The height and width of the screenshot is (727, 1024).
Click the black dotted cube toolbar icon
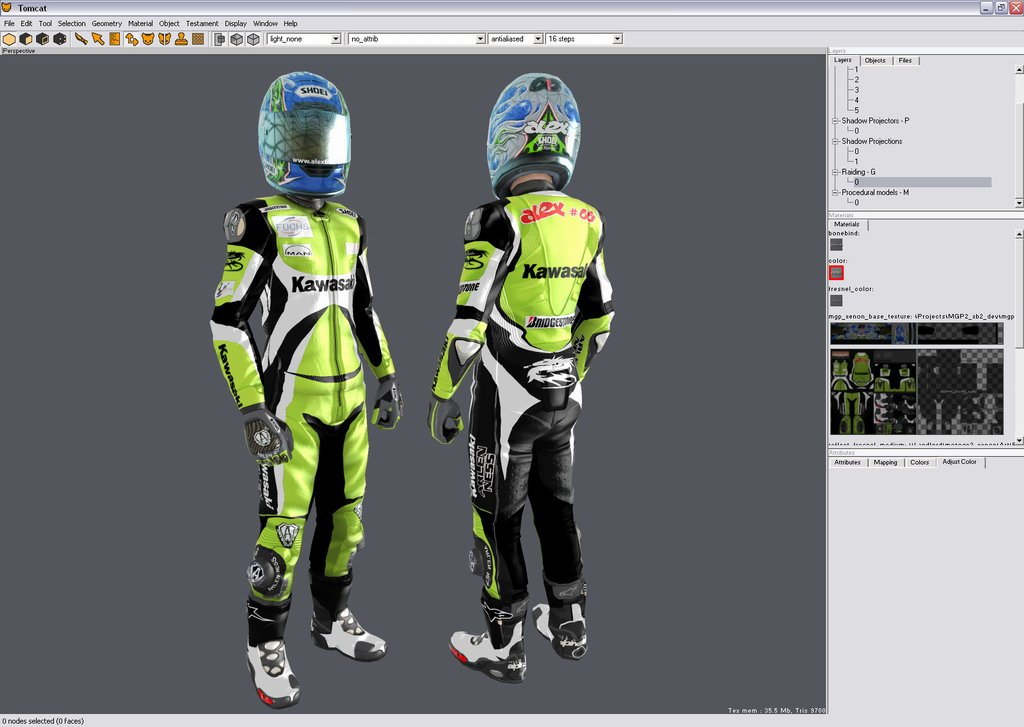coord(60,39)
